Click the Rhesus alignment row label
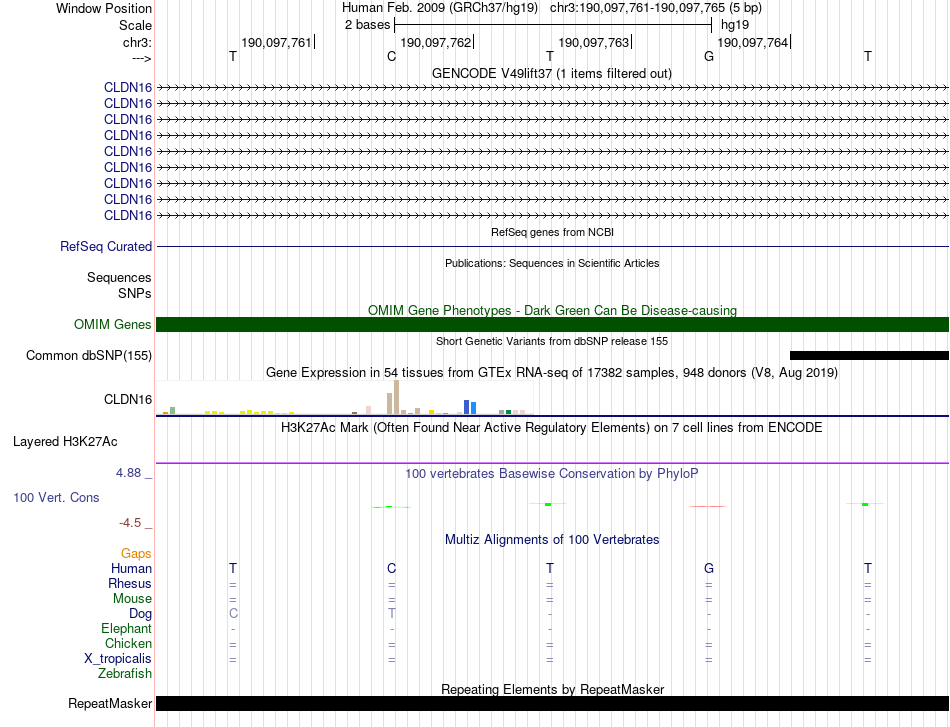This screenshot has width=950, height=727. 130,583
